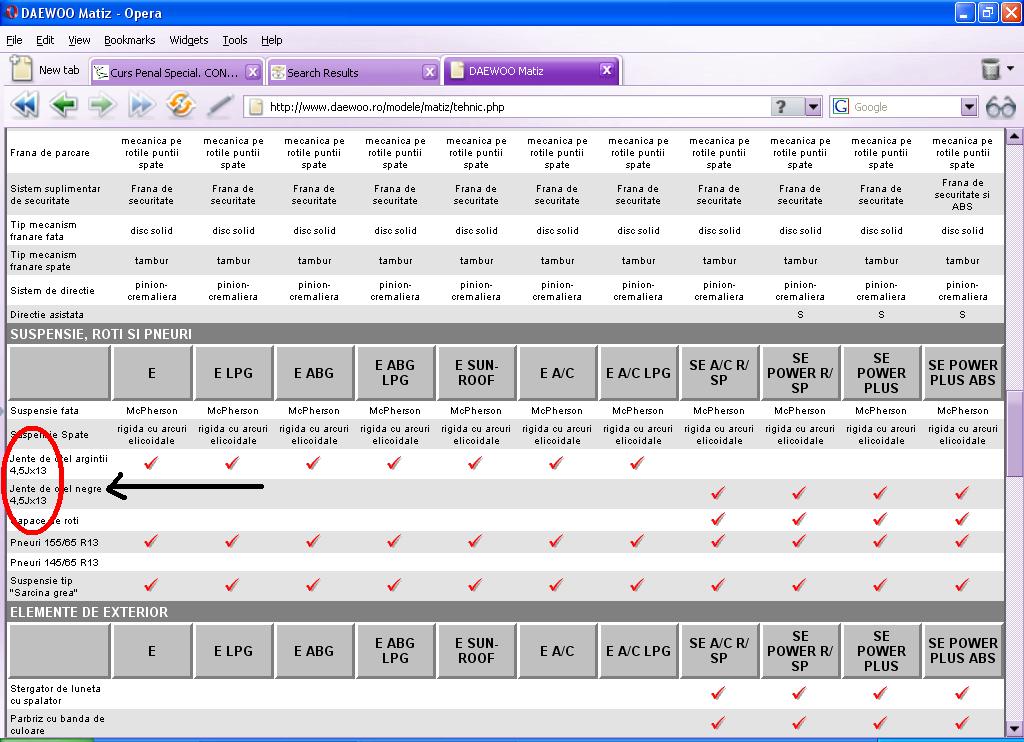This screenshot has width=1024, height=742.
Task: Click the Rewind navigation button
Action: 25,105
